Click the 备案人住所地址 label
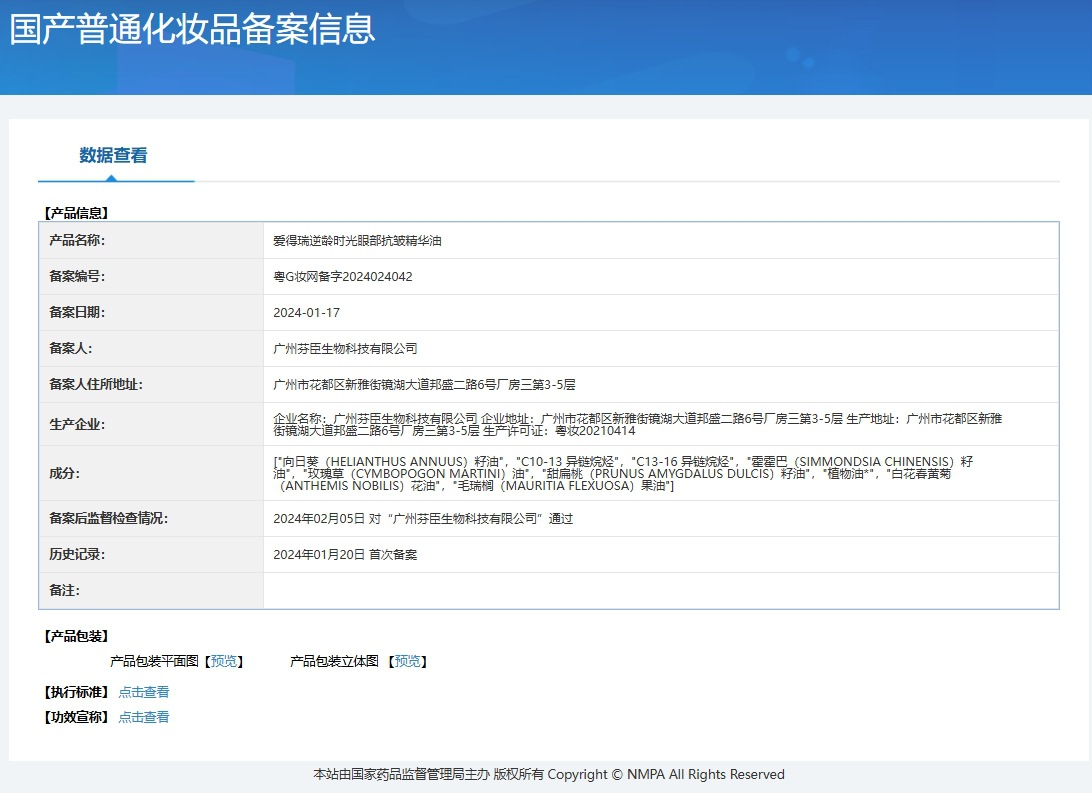This screenshot has height=793, width=1092. point(95,384)
